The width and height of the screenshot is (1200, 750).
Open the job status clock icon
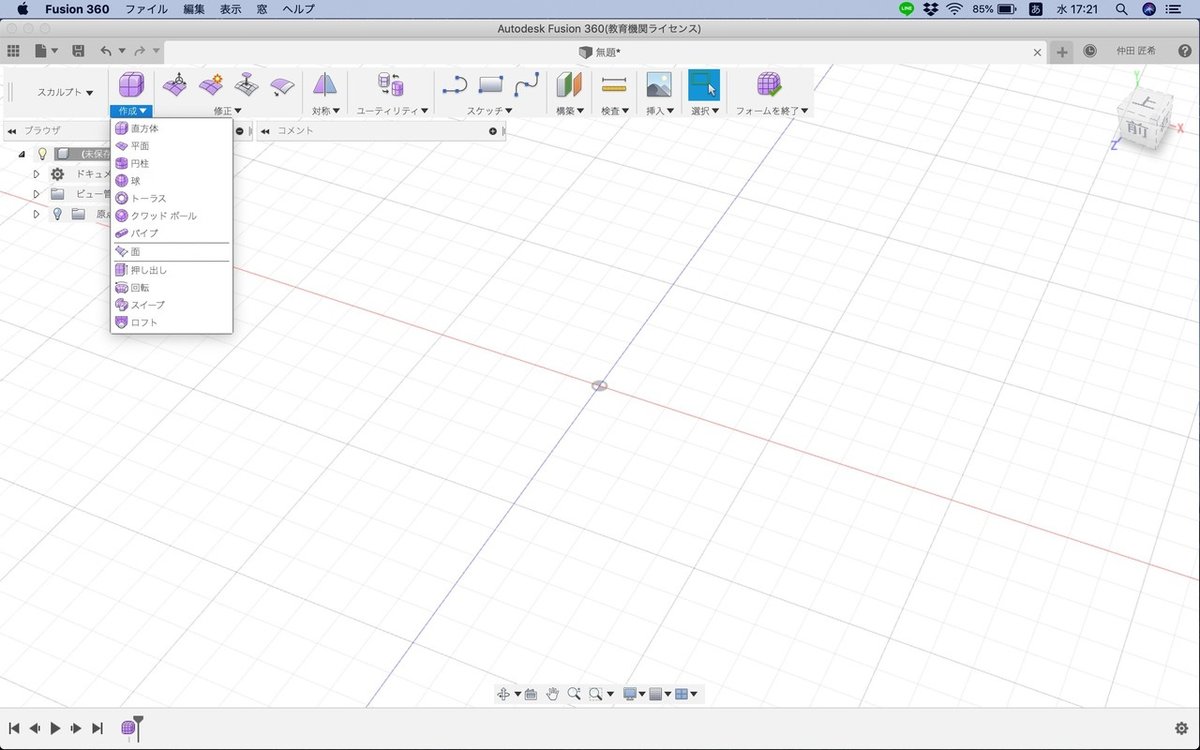tap(1090, 51)
